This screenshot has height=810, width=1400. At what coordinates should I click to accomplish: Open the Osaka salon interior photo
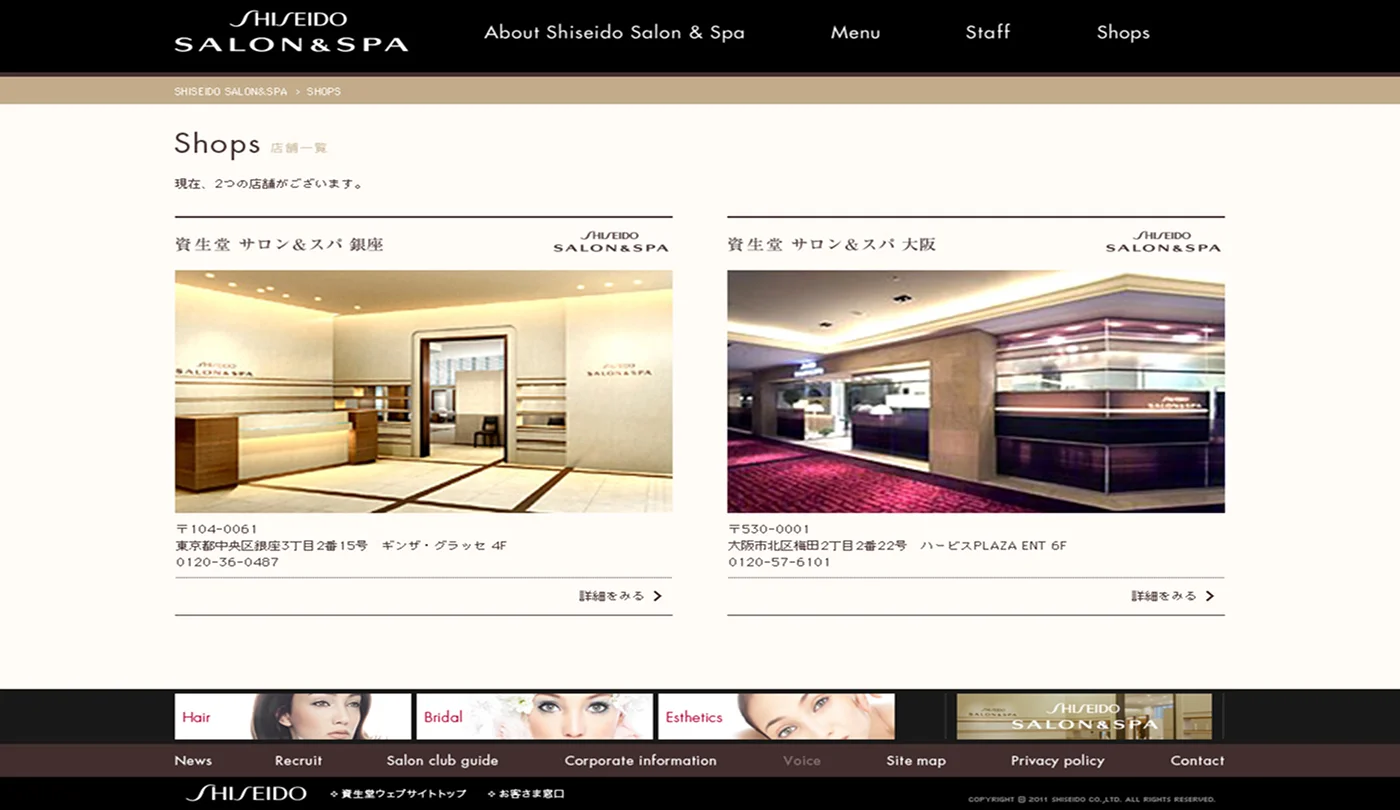[x=976, y=391]
